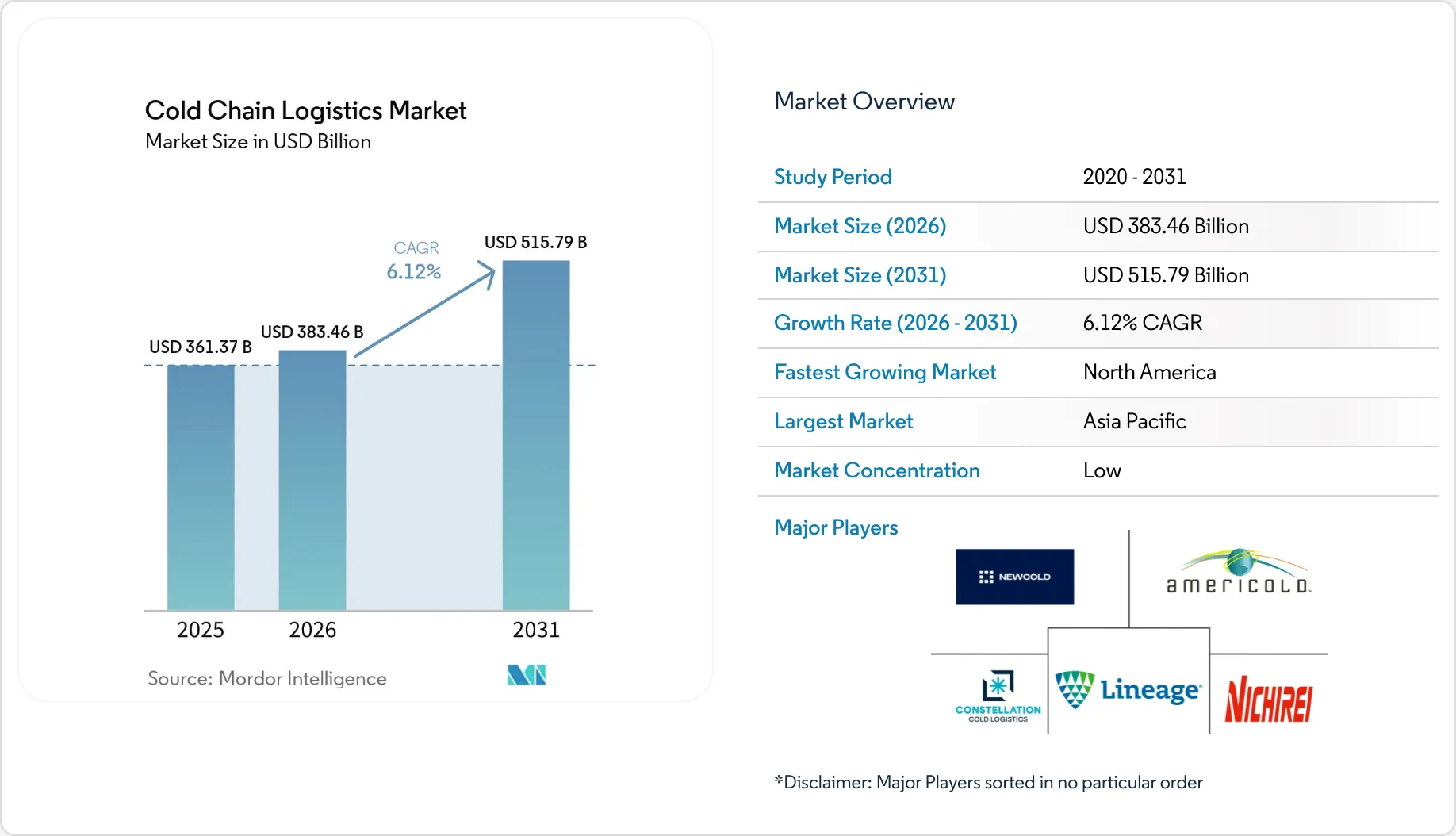The width and height of the screenshot is (1456, 836).
Task: Select the 'Market Size in USD Billion' subtitle
Action: 258,141
